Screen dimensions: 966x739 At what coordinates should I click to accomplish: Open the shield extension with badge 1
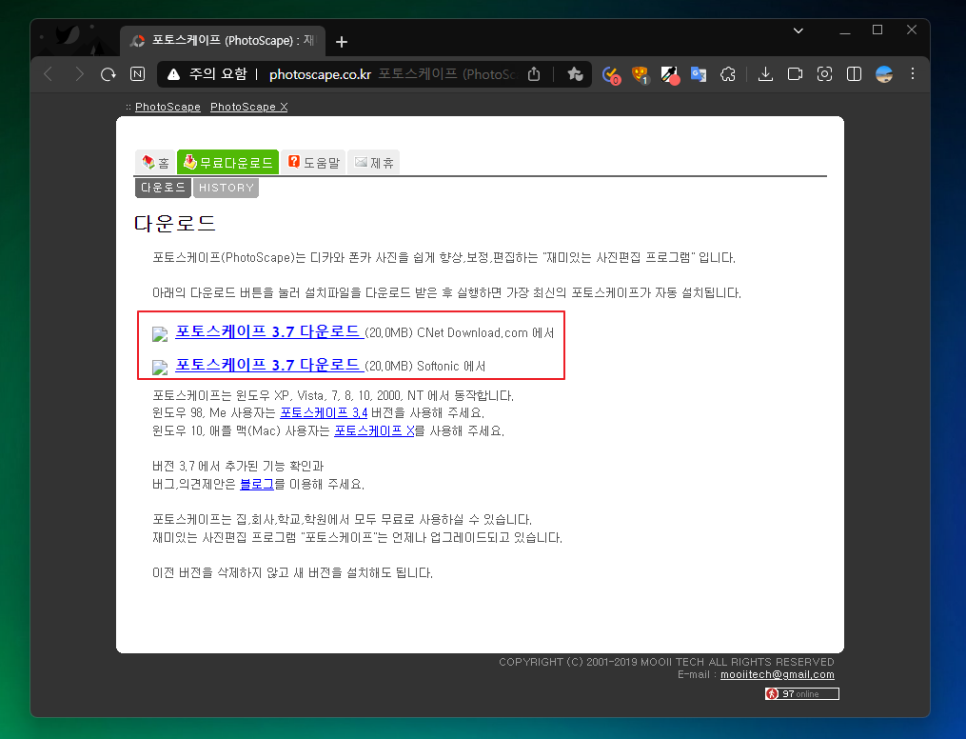pos(640,75)
